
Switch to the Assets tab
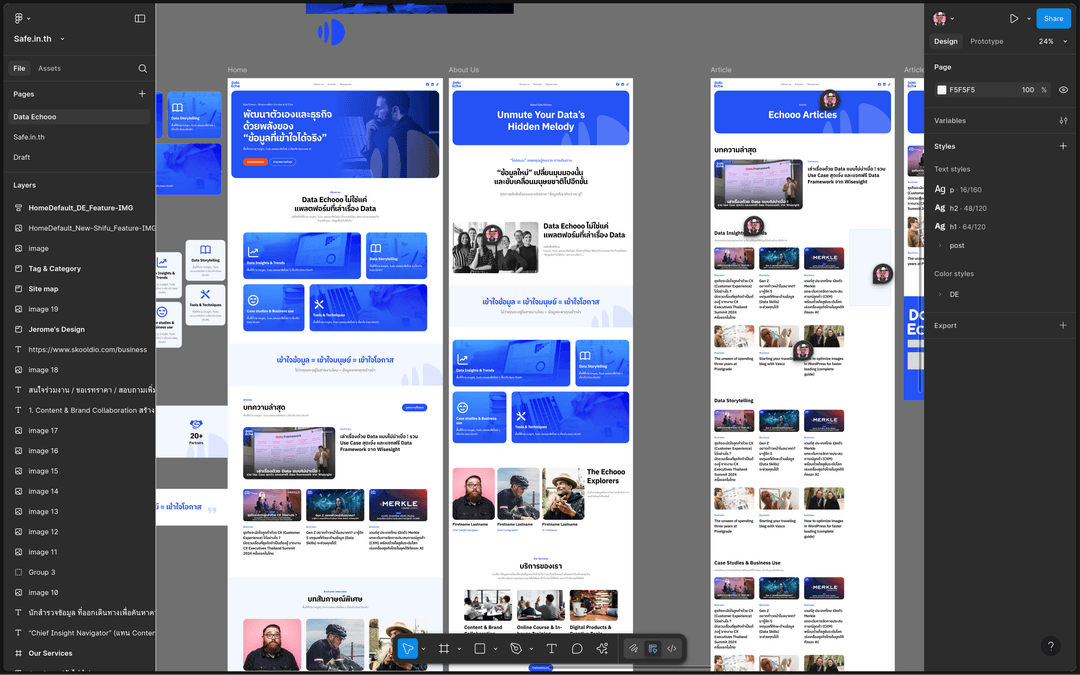click(x=49, y=69)
